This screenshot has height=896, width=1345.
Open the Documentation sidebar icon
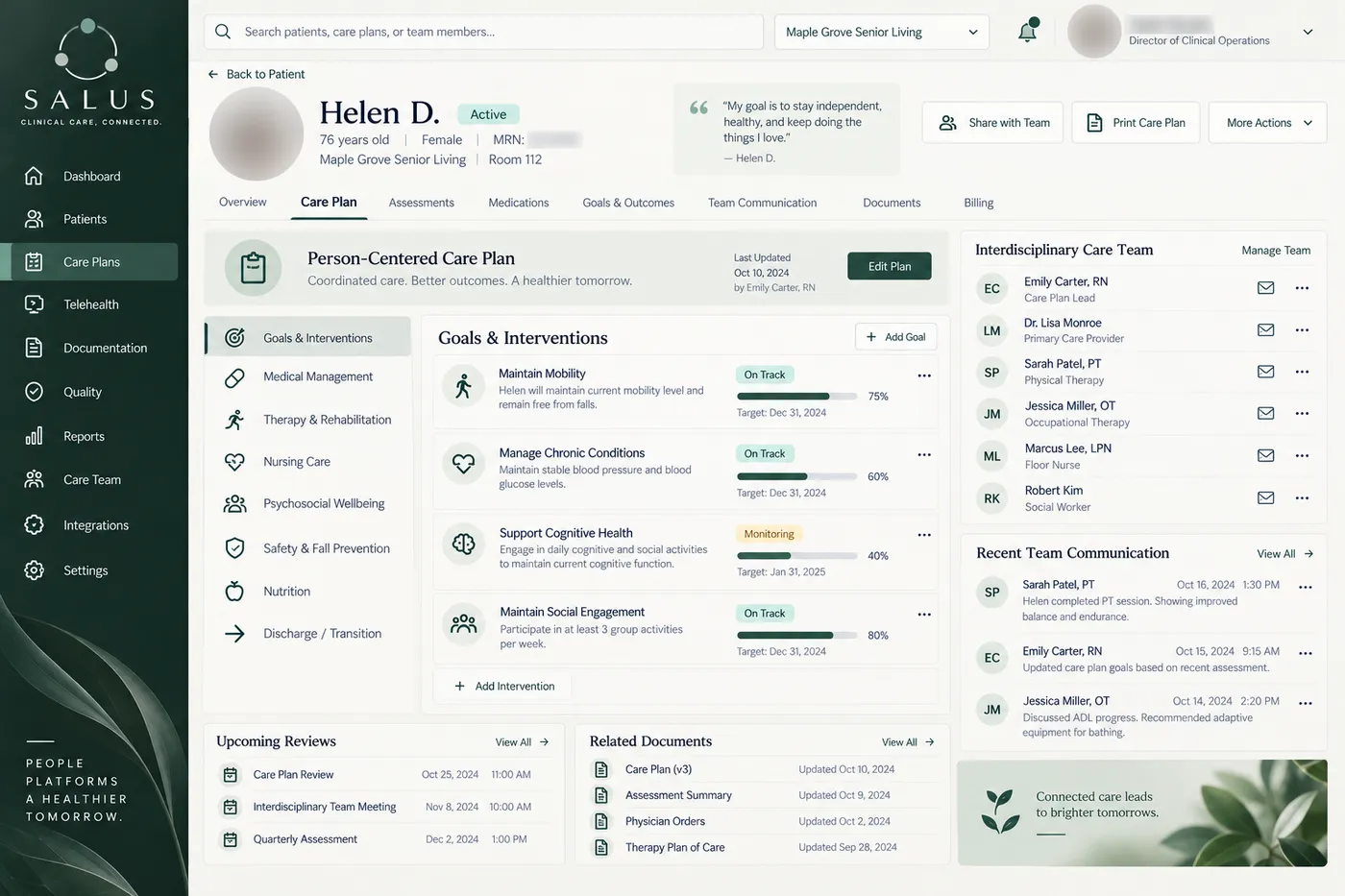[x=34, y=348]
